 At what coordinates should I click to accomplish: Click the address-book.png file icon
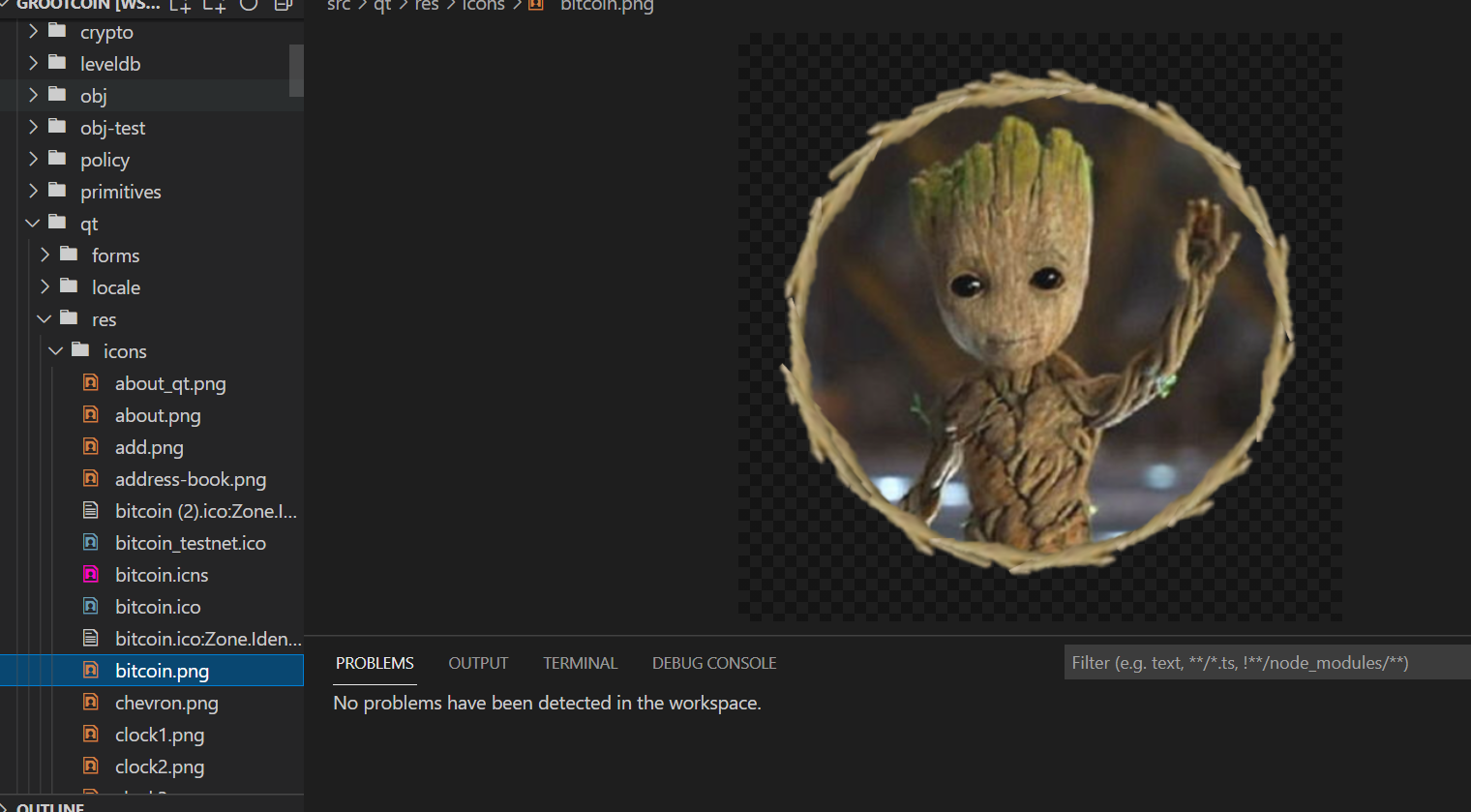(x=91, y=478)
